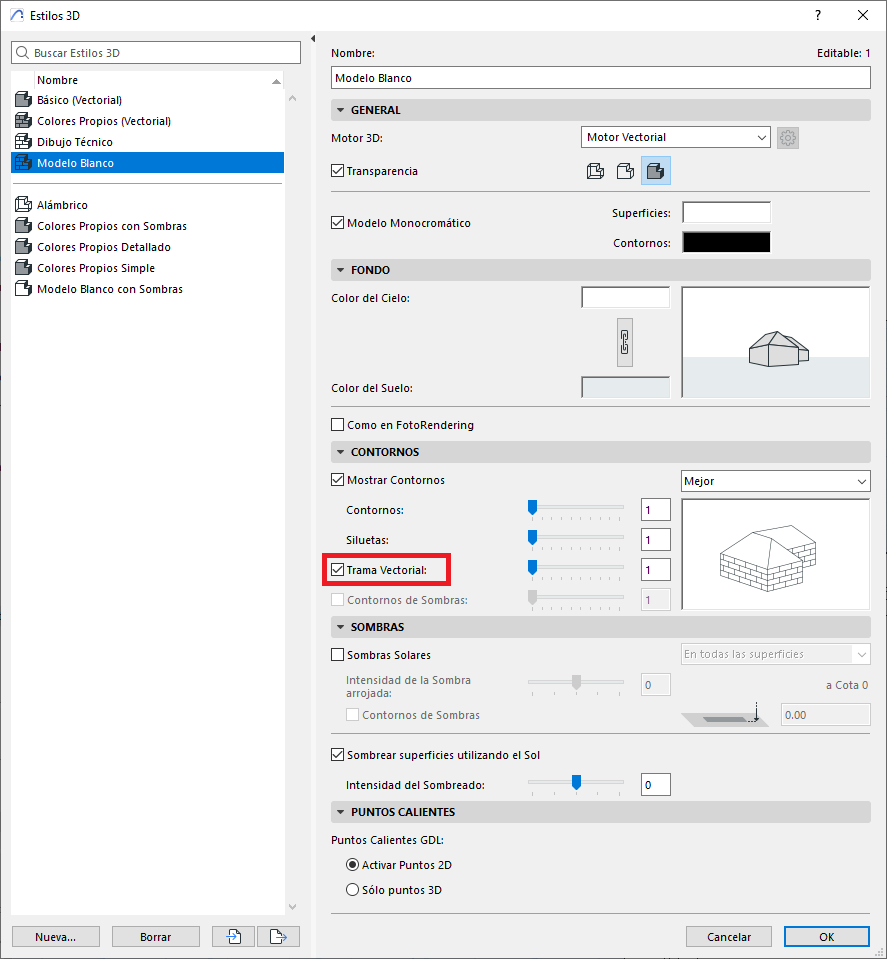Disable the Trama Vectorial checkbox
Viewport: 887px width, 959px height.
(337, 570)
